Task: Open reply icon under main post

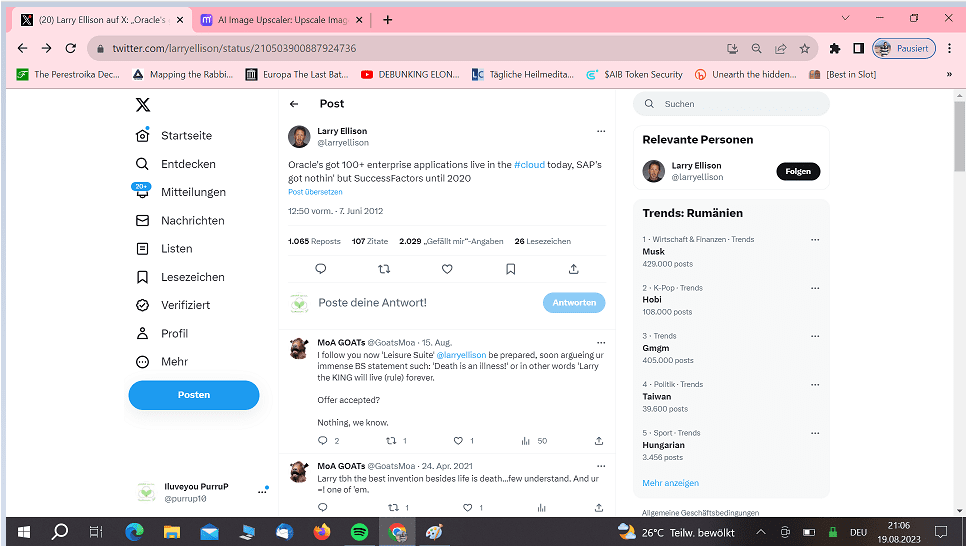Action: pyautogui.click(x=321, y=269)
